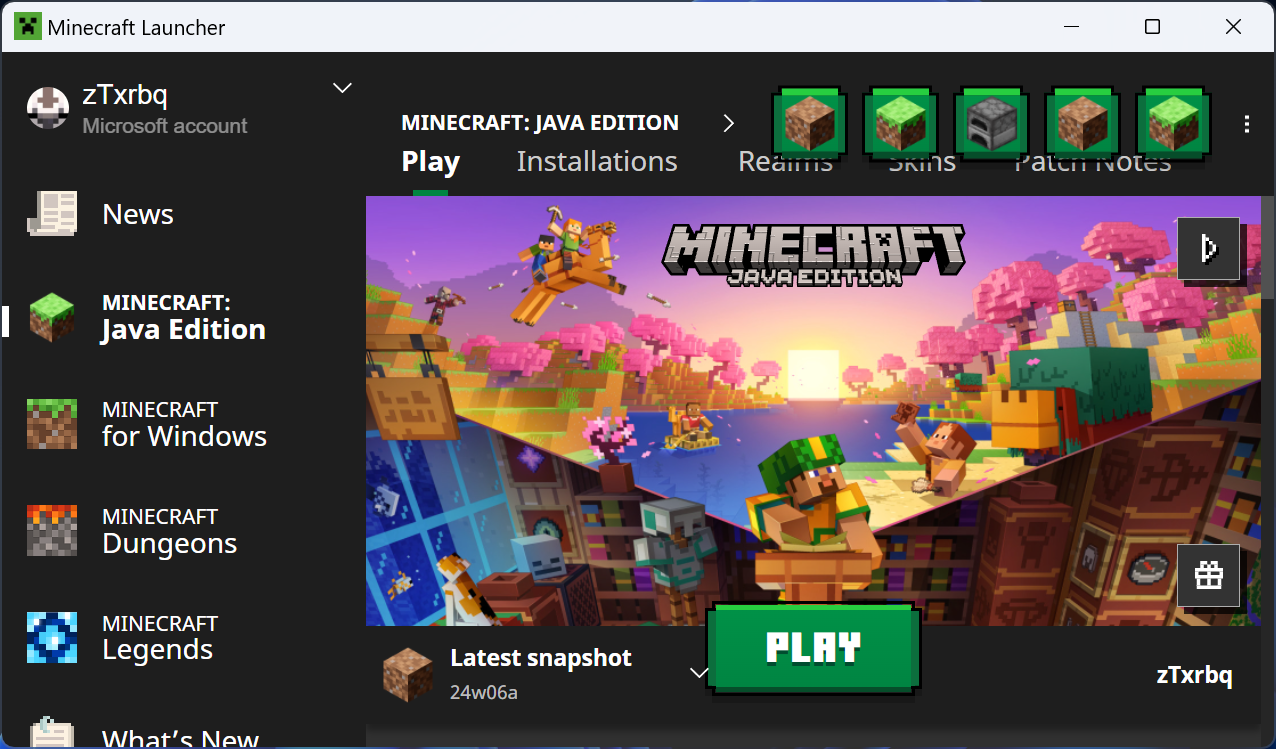Image resolution: width=1276 pixels, height=749 pixels.
Task: Open Minecraft for Windows via its sidebar icon
Action: coord(52,424)
